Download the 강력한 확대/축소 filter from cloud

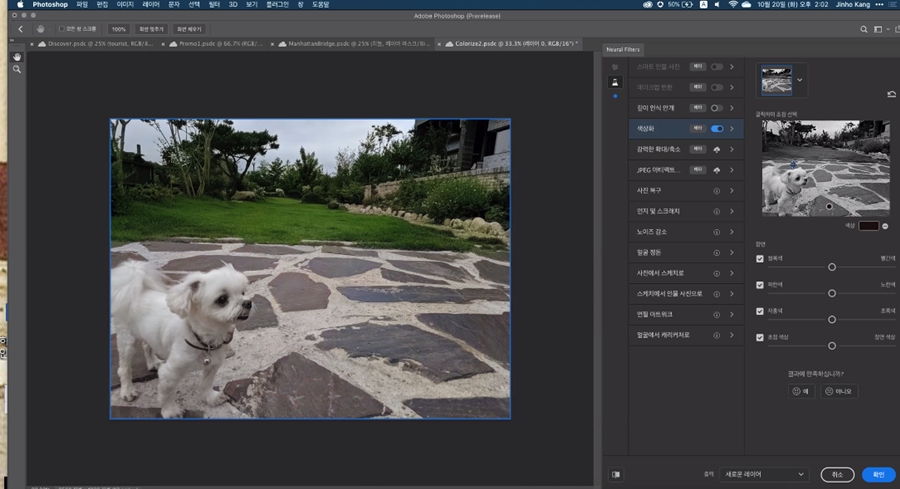[x=716, y=149]
